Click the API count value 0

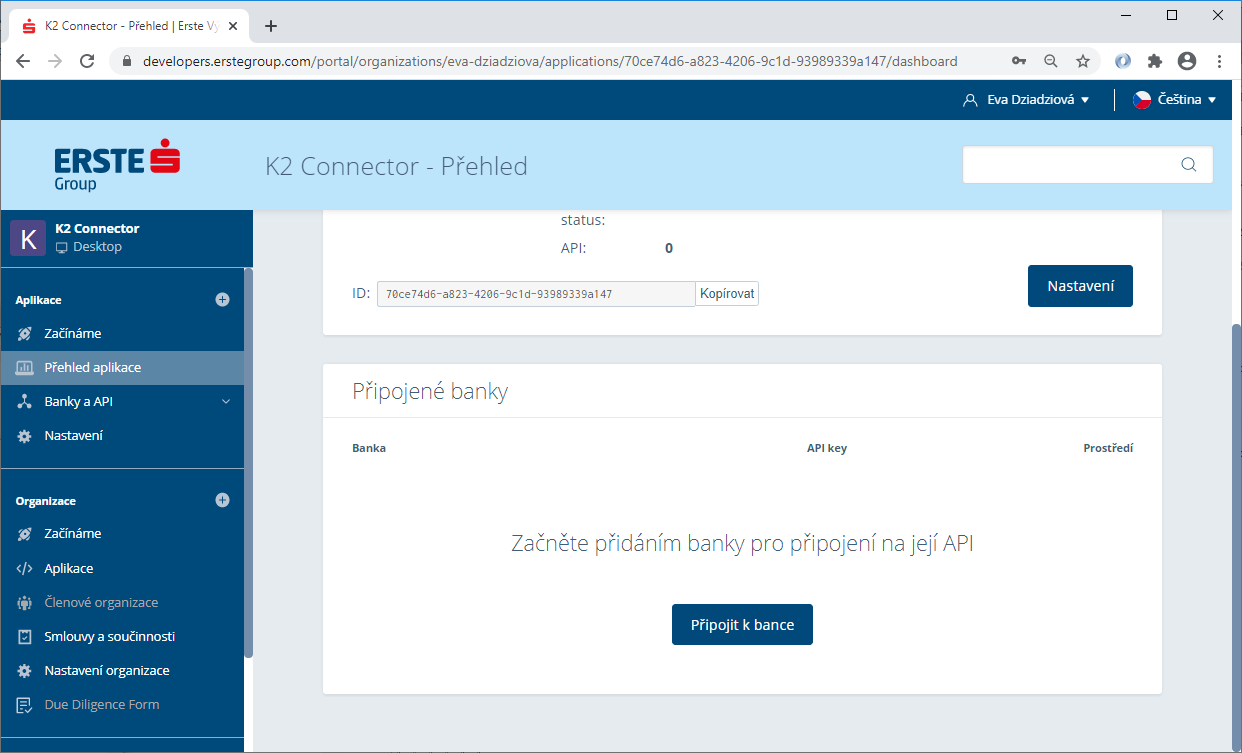pyautogui.click(x=669, y=248)
